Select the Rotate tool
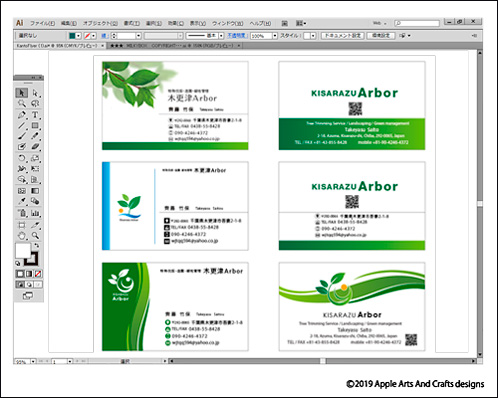 point(22,158)
